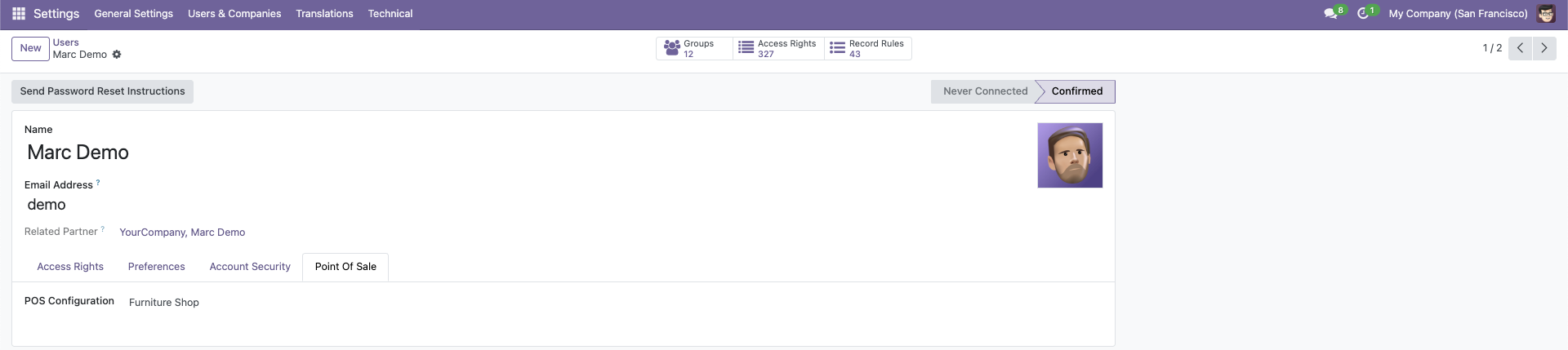Go to previous record with left arrow

coord(1520,48)
